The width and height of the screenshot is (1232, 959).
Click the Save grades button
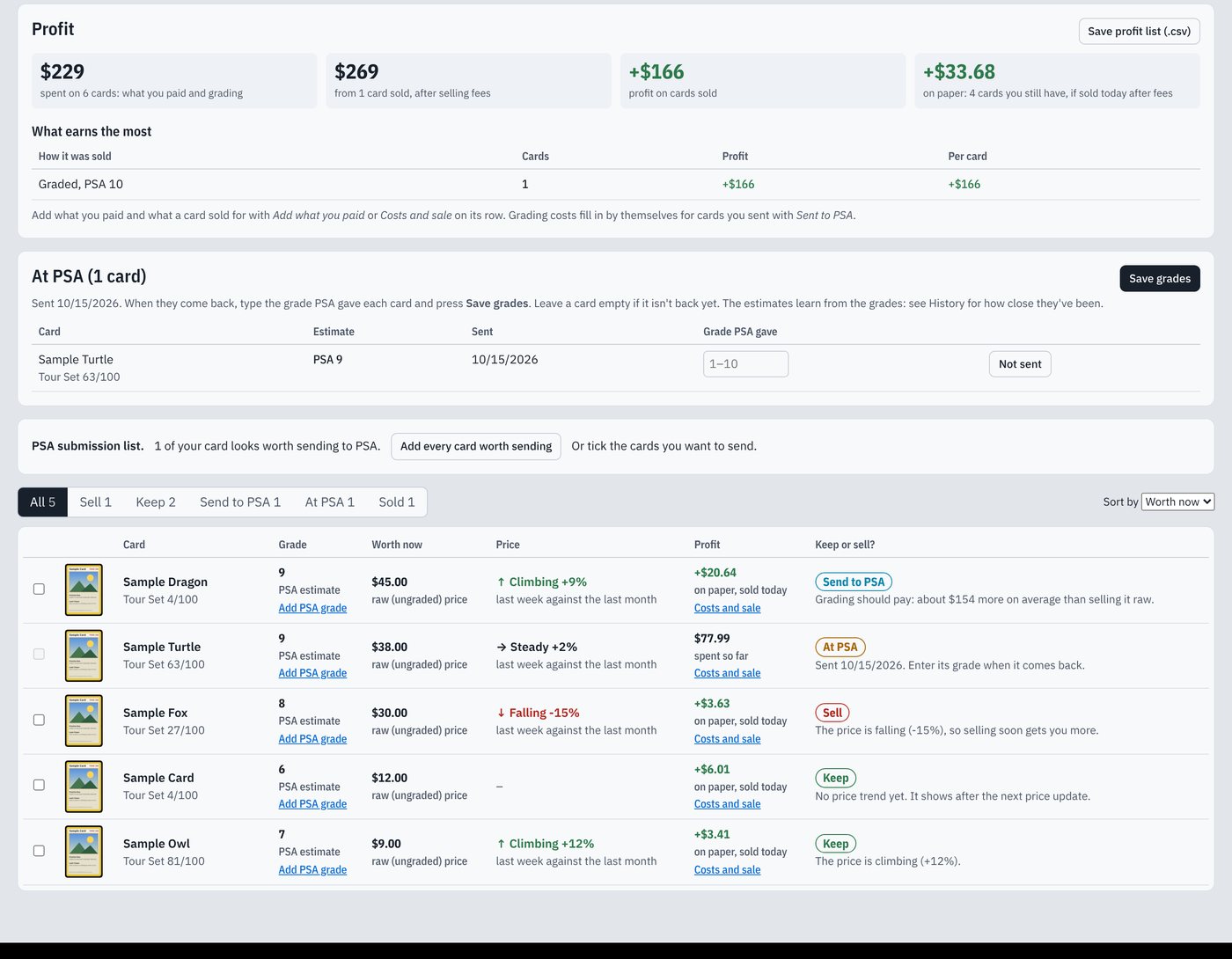pyautogui.click(x=1160, y=279)
